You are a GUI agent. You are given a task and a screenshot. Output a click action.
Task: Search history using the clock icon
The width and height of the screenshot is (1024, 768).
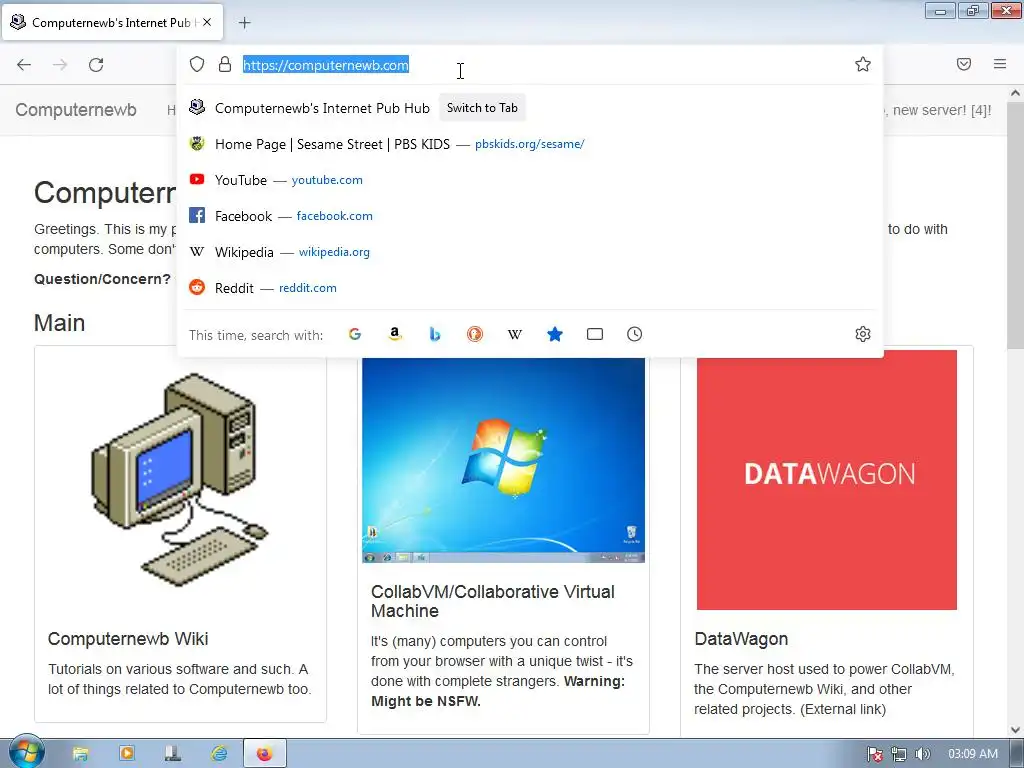[x=635, y=334]
